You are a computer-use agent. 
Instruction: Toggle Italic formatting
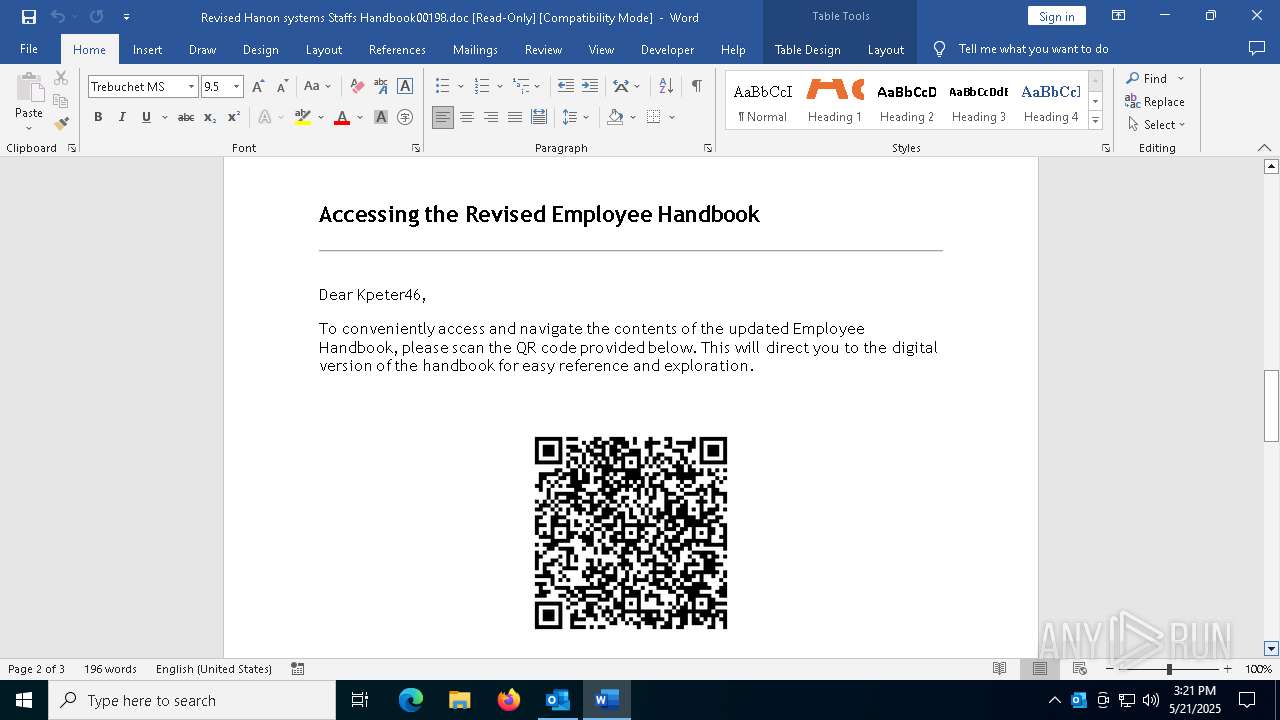[122, 117]
